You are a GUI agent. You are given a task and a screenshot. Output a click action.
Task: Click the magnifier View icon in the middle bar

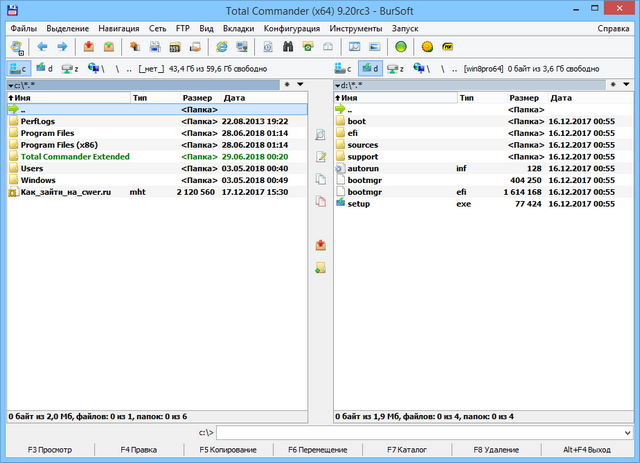[x=320, y=134]
